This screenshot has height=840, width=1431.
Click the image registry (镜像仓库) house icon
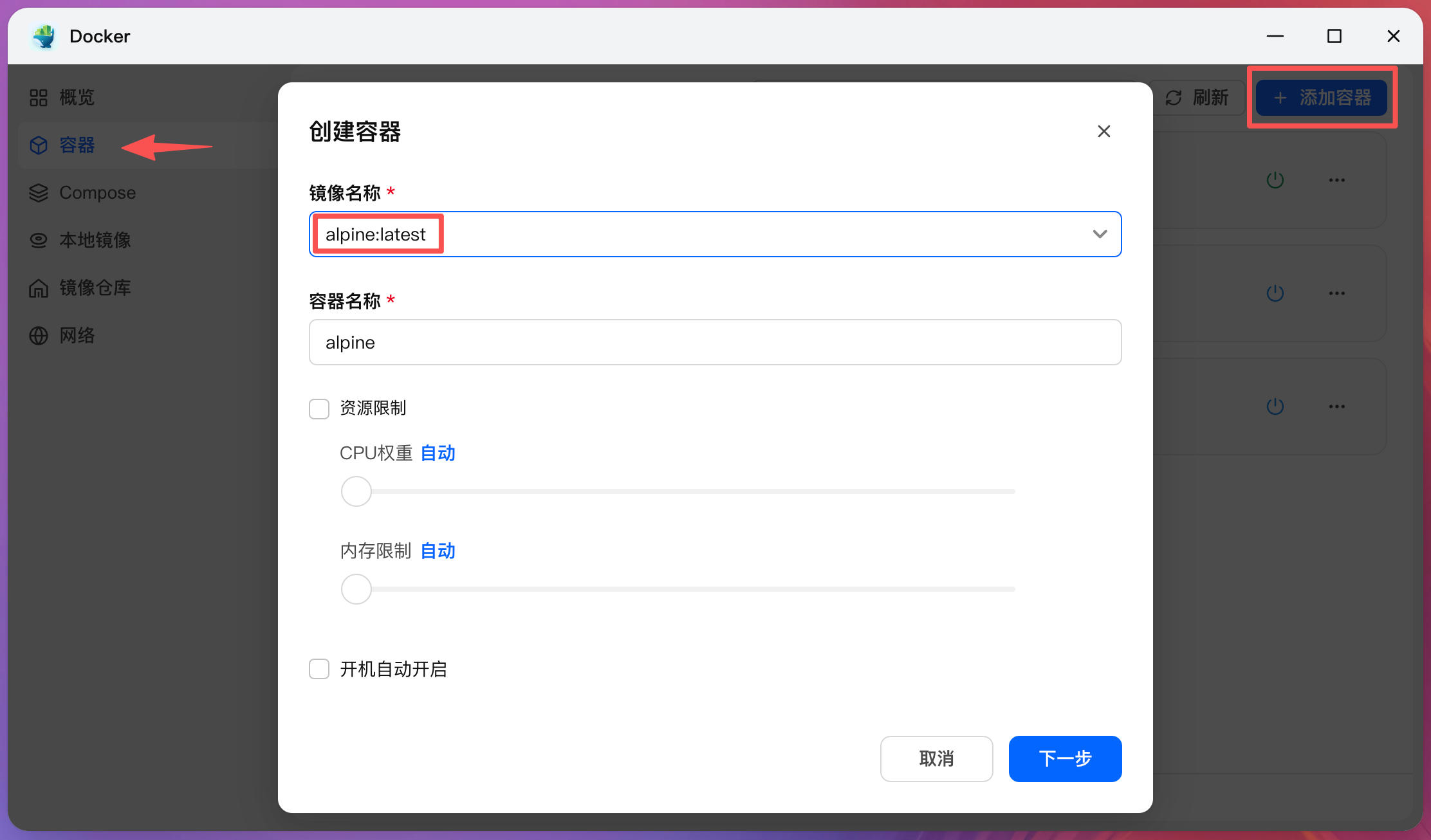(x=39, y=288)
